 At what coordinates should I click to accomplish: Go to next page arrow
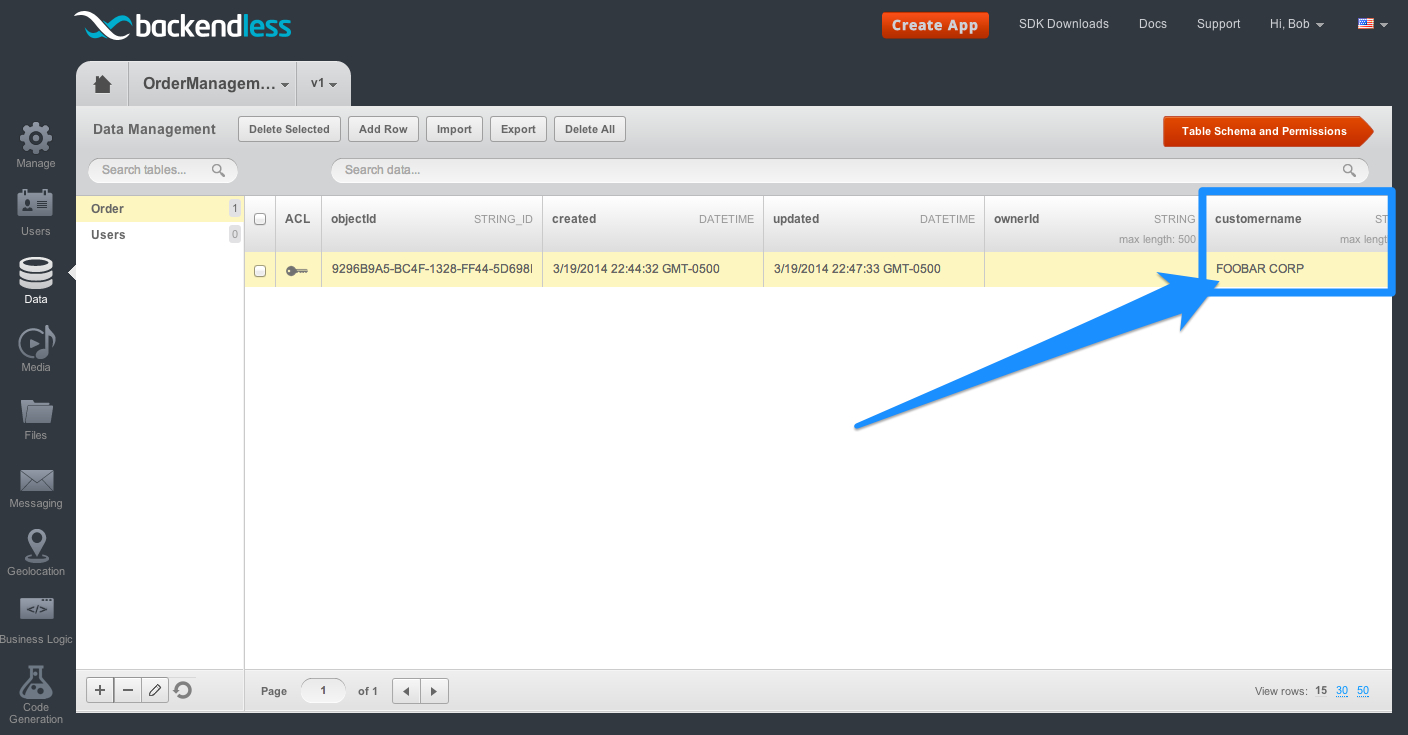click(434, 691)
